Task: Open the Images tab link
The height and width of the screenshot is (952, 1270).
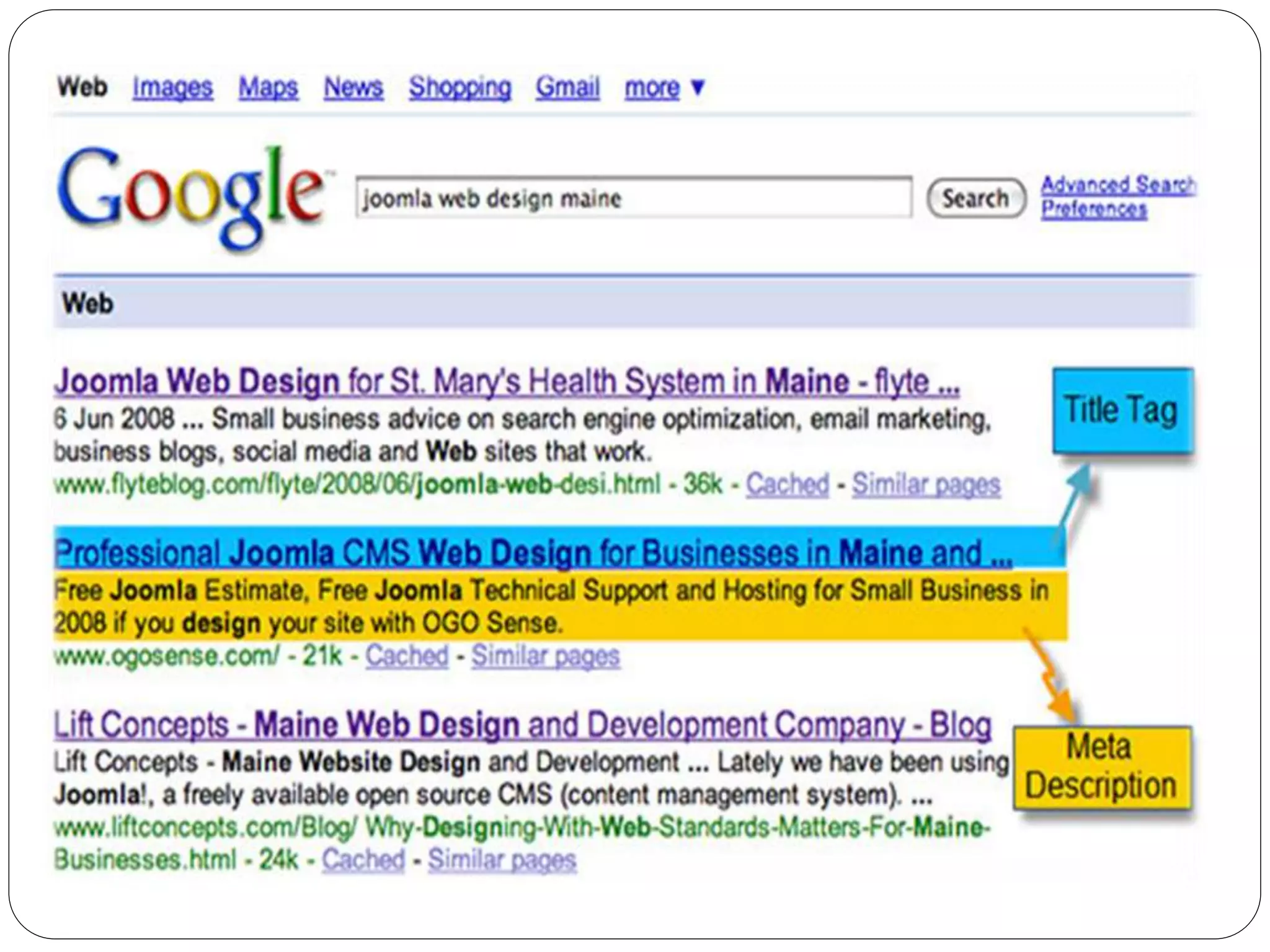Action: (172, 87)
